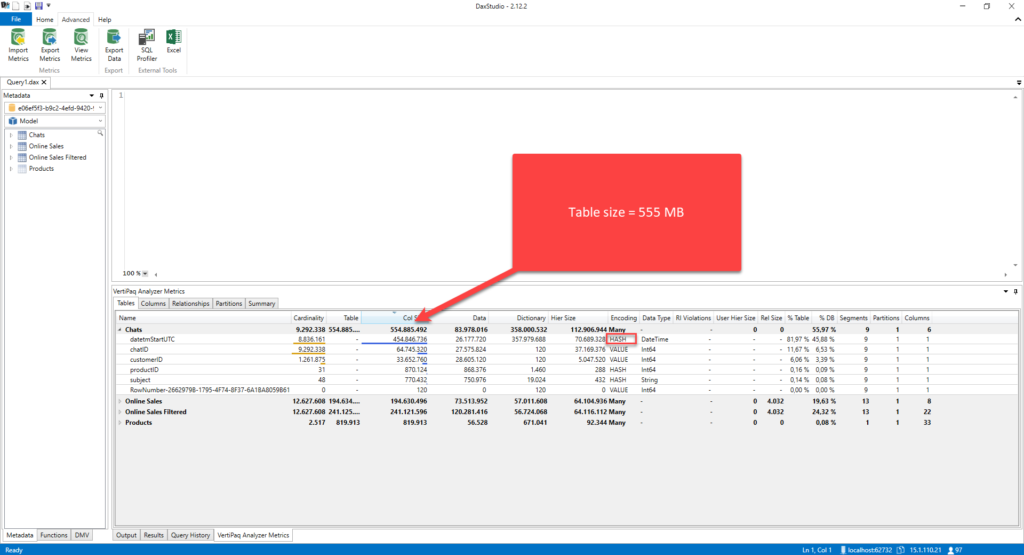This screenshot has height=555, width=1024.
Task: Click the save quick access icon
Action: (x=39, y=6)
